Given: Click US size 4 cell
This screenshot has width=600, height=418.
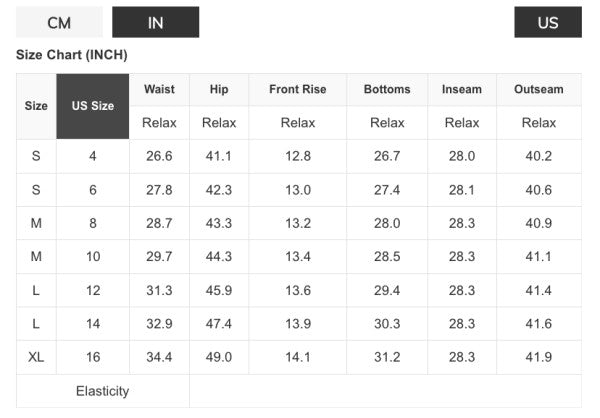Looking at the screenshot, I should click(x=93, y=156).
